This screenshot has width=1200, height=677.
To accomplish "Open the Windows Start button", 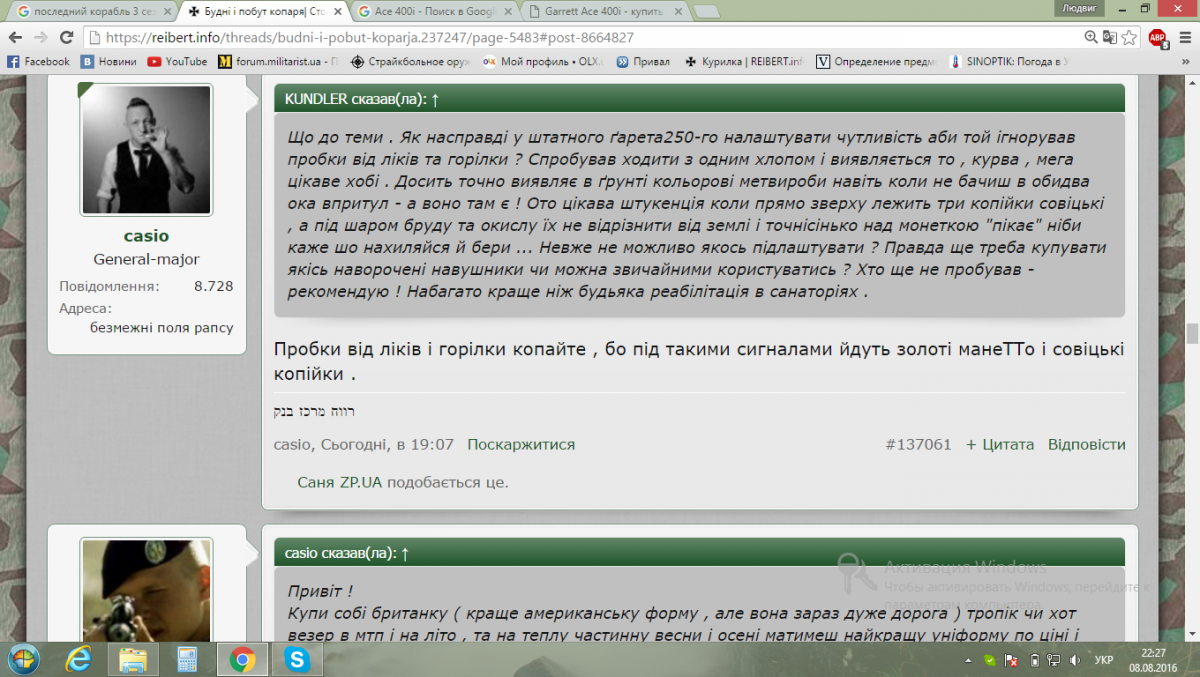I will (x=24, y=659).
